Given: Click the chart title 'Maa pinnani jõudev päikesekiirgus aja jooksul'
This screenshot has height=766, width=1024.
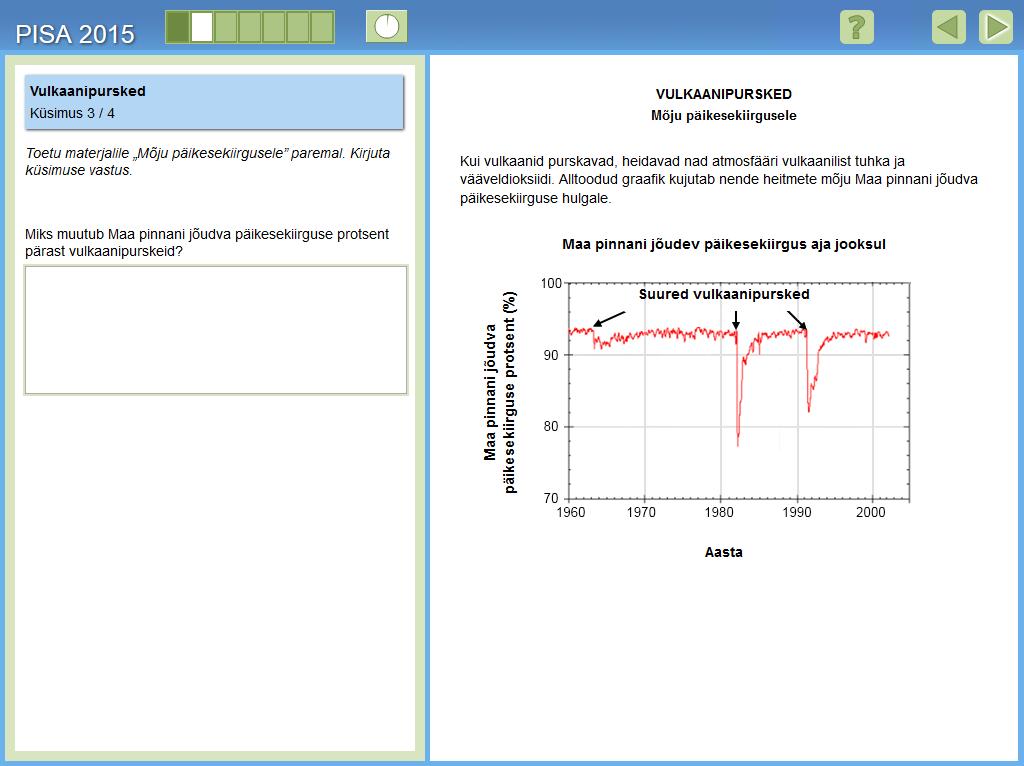Looking at the screenshot, I should coord(724,244).
